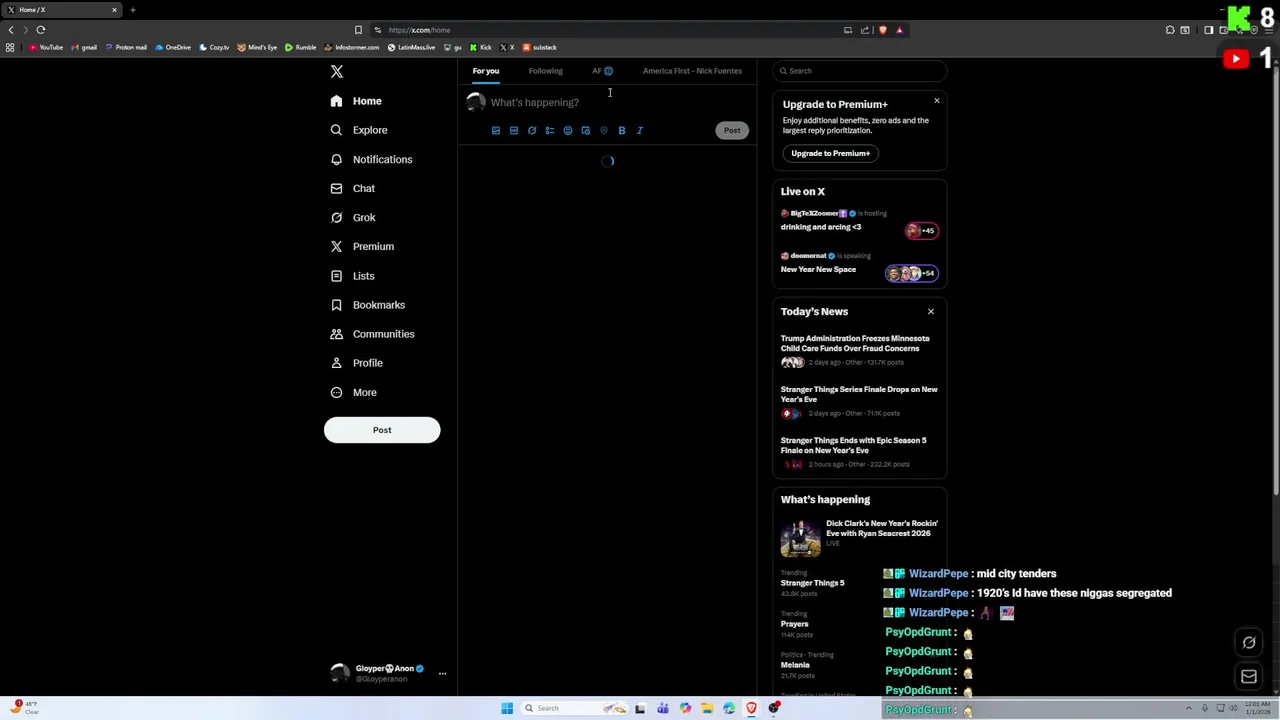
Task: Click the bookmark page icon beside address bar
Action: pos(358,30)
